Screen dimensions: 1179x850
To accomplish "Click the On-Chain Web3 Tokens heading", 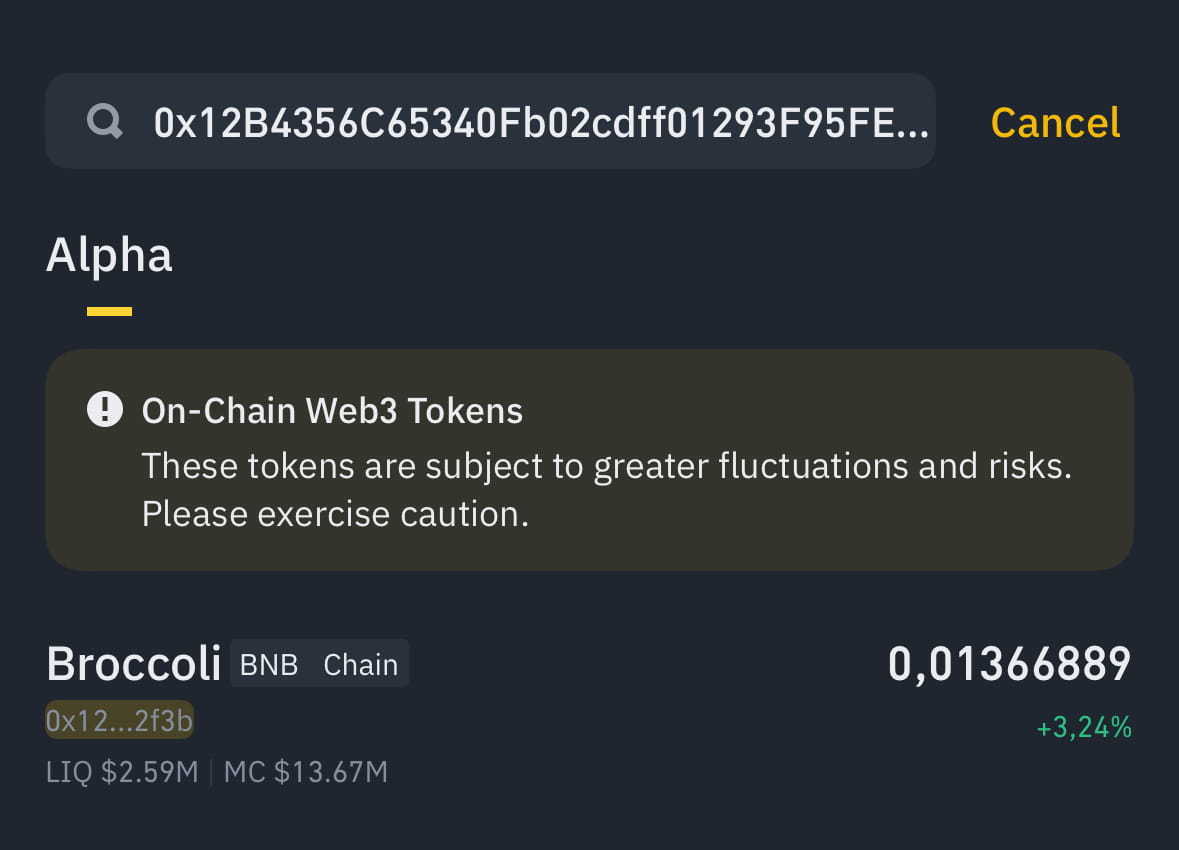I will coord(332,411).
